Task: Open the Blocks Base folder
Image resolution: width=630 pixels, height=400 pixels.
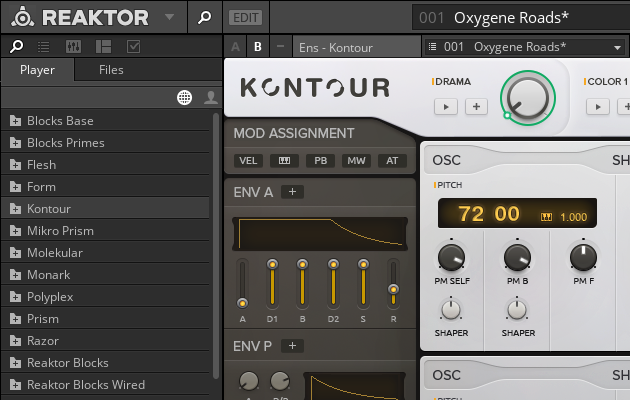Action: coord(105,120)
